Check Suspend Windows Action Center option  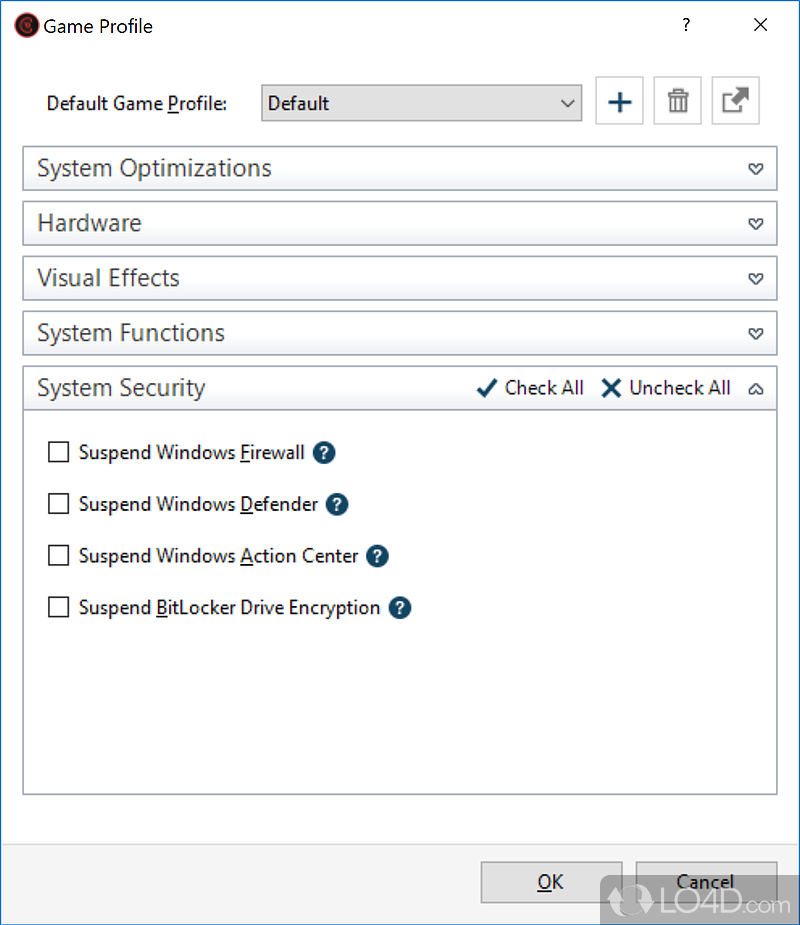tap(58, 556)
